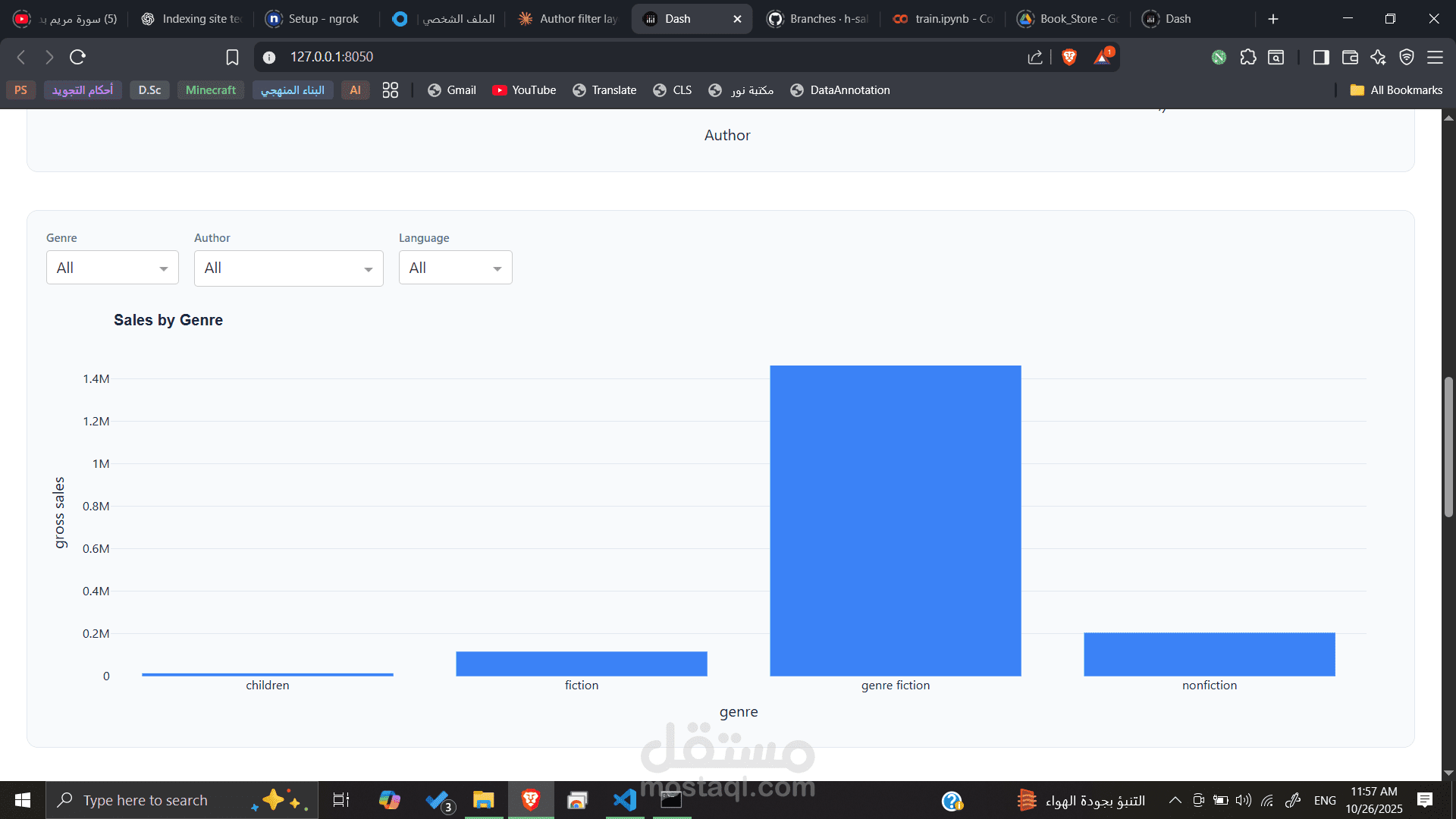The image size is (1456, 819).
Task: Toggle the browser sidebar panel icon
Action: (1321, 57)
